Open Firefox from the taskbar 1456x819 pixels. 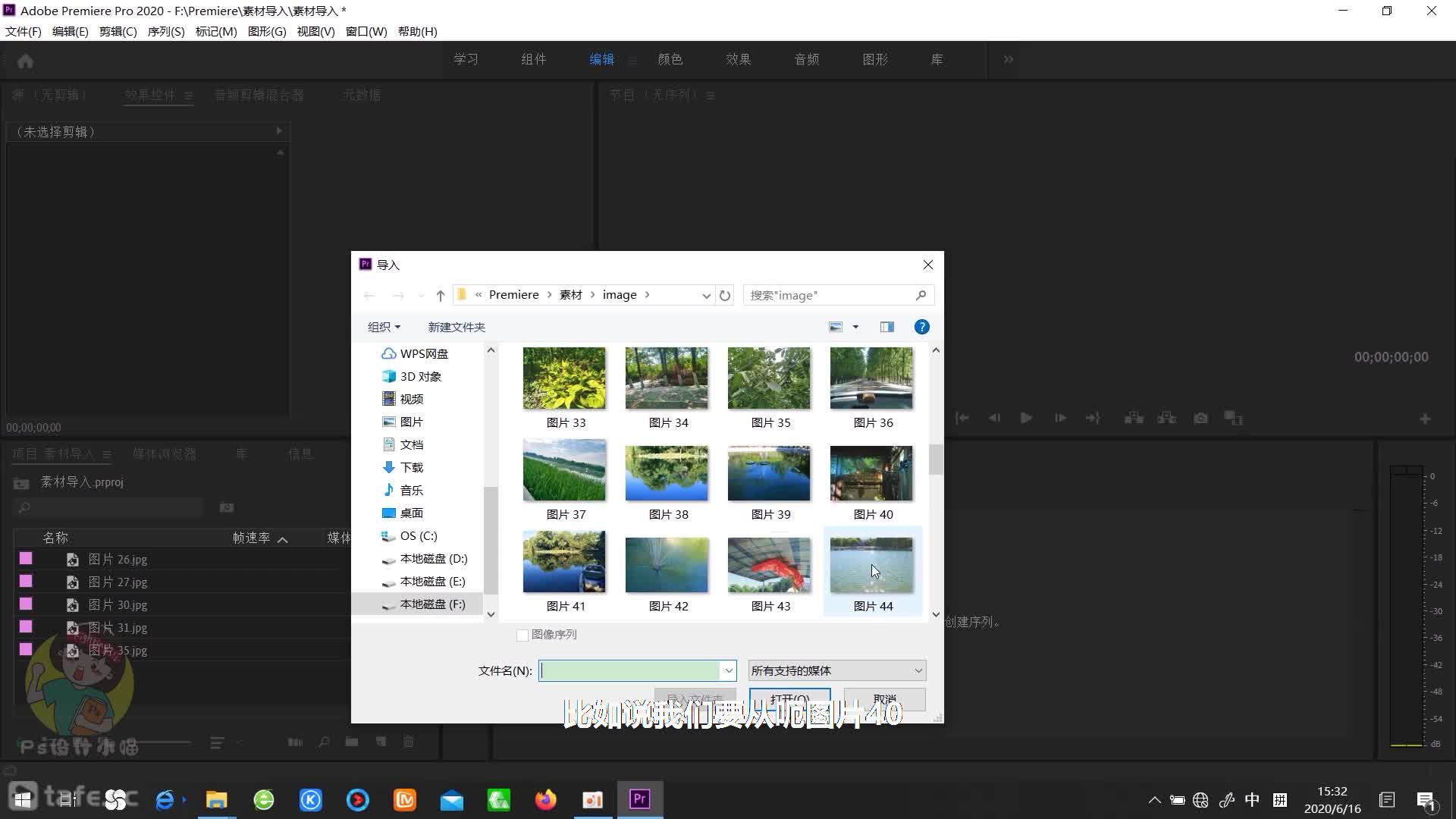(x=545, y=799)
